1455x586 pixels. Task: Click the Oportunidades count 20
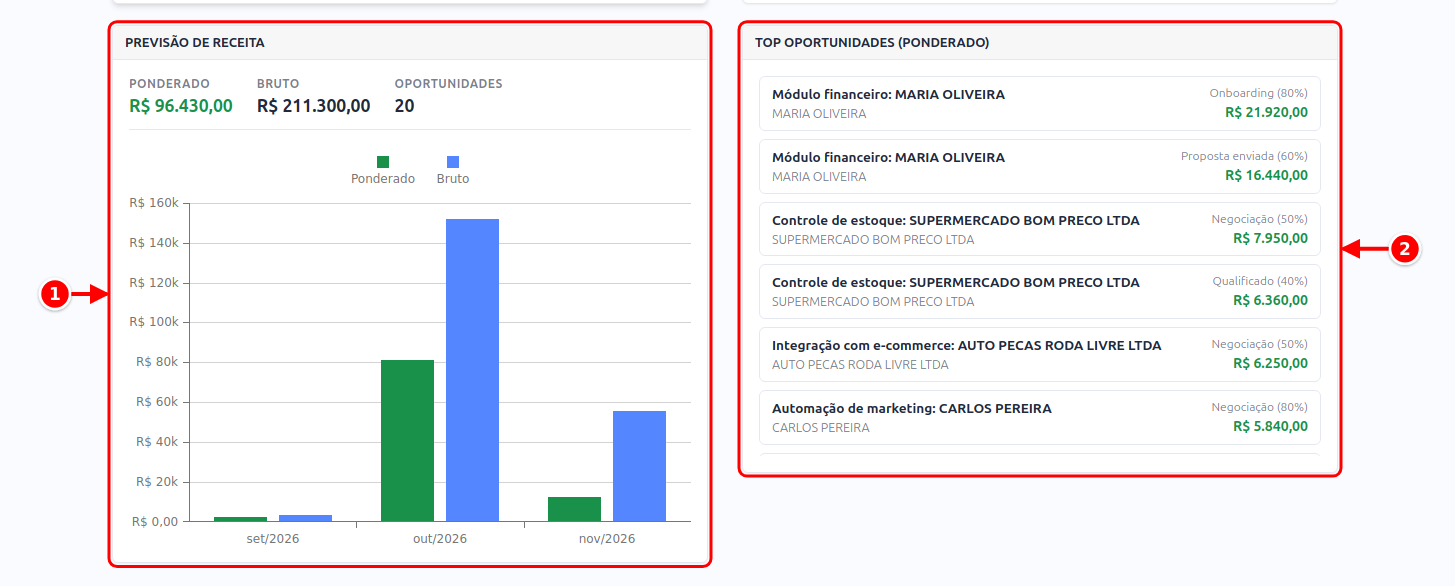point(404,106)
